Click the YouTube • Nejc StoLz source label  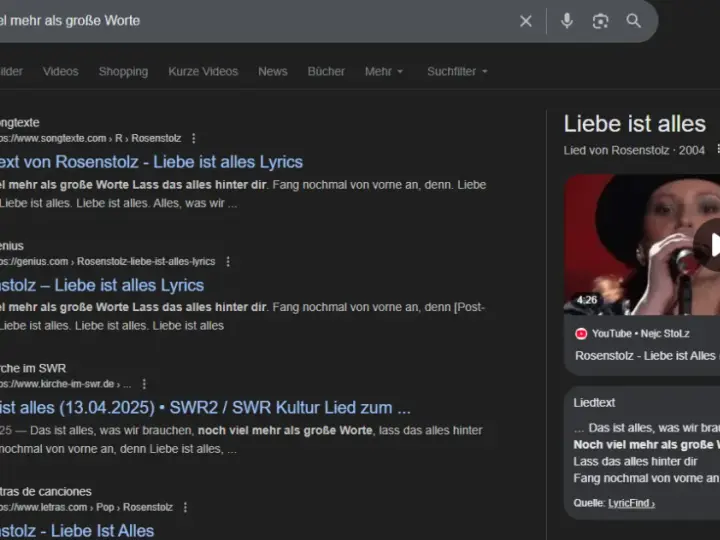pyautogui.click(x=641, y=333)
